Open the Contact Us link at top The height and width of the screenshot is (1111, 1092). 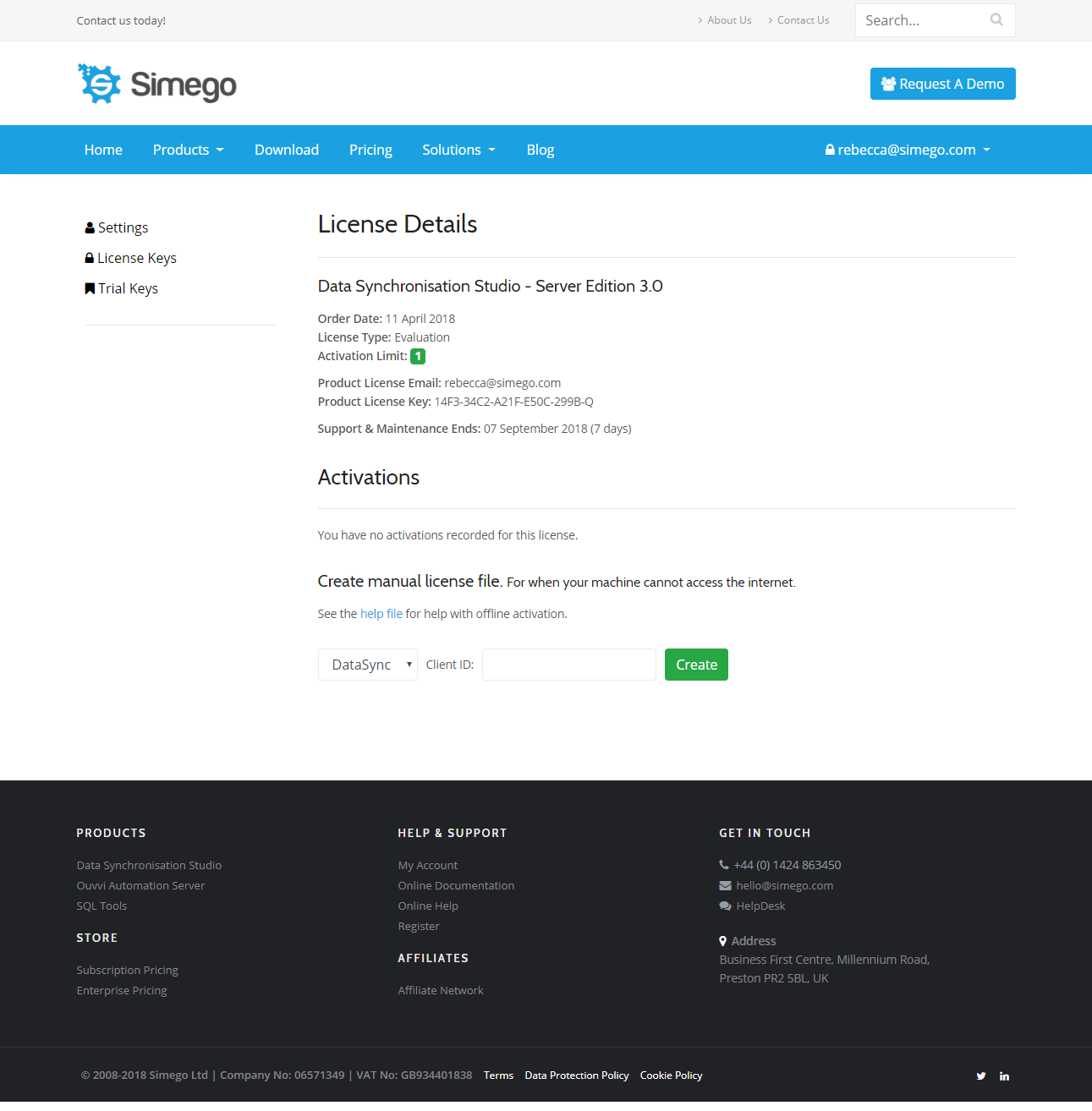click(803, 20)
